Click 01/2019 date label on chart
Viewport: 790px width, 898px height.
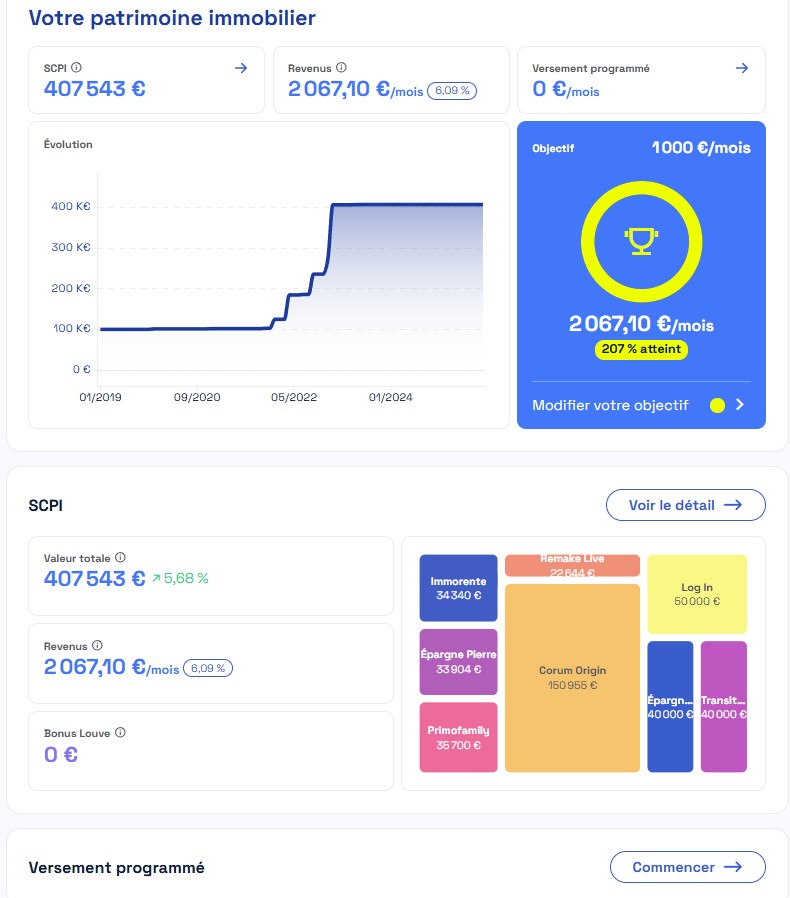(100, 397)
